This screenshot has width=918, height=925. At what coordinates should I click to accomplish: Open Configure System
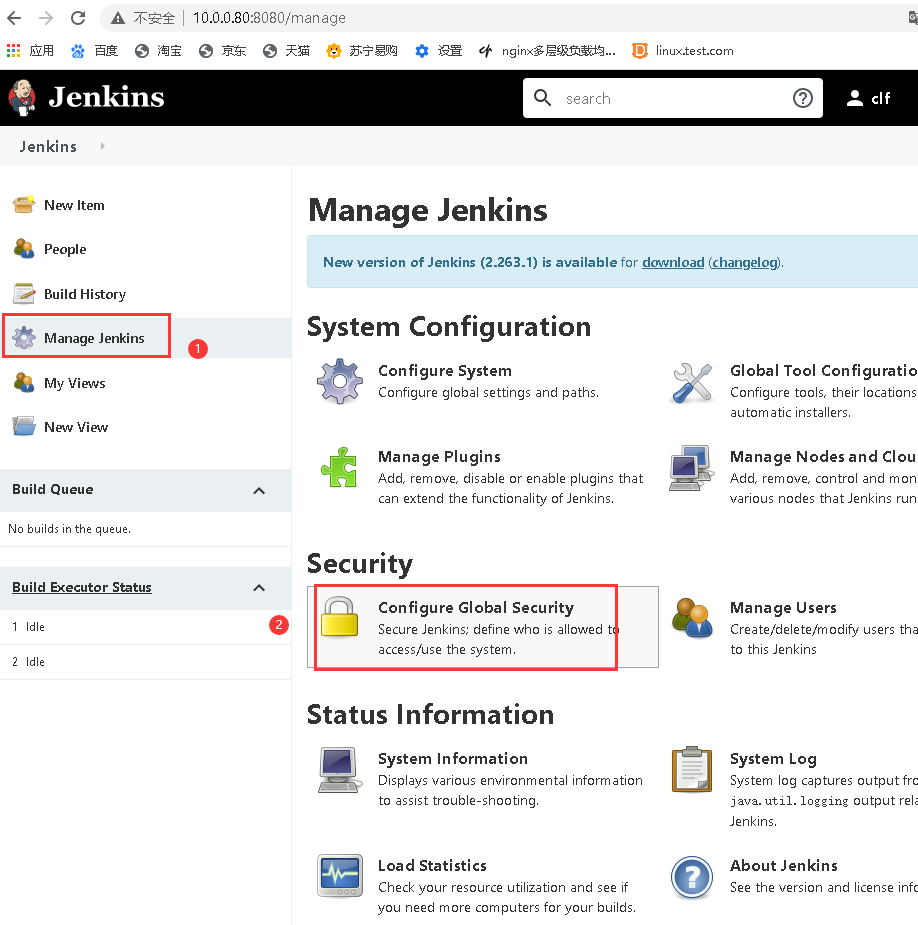click(445, 370)
